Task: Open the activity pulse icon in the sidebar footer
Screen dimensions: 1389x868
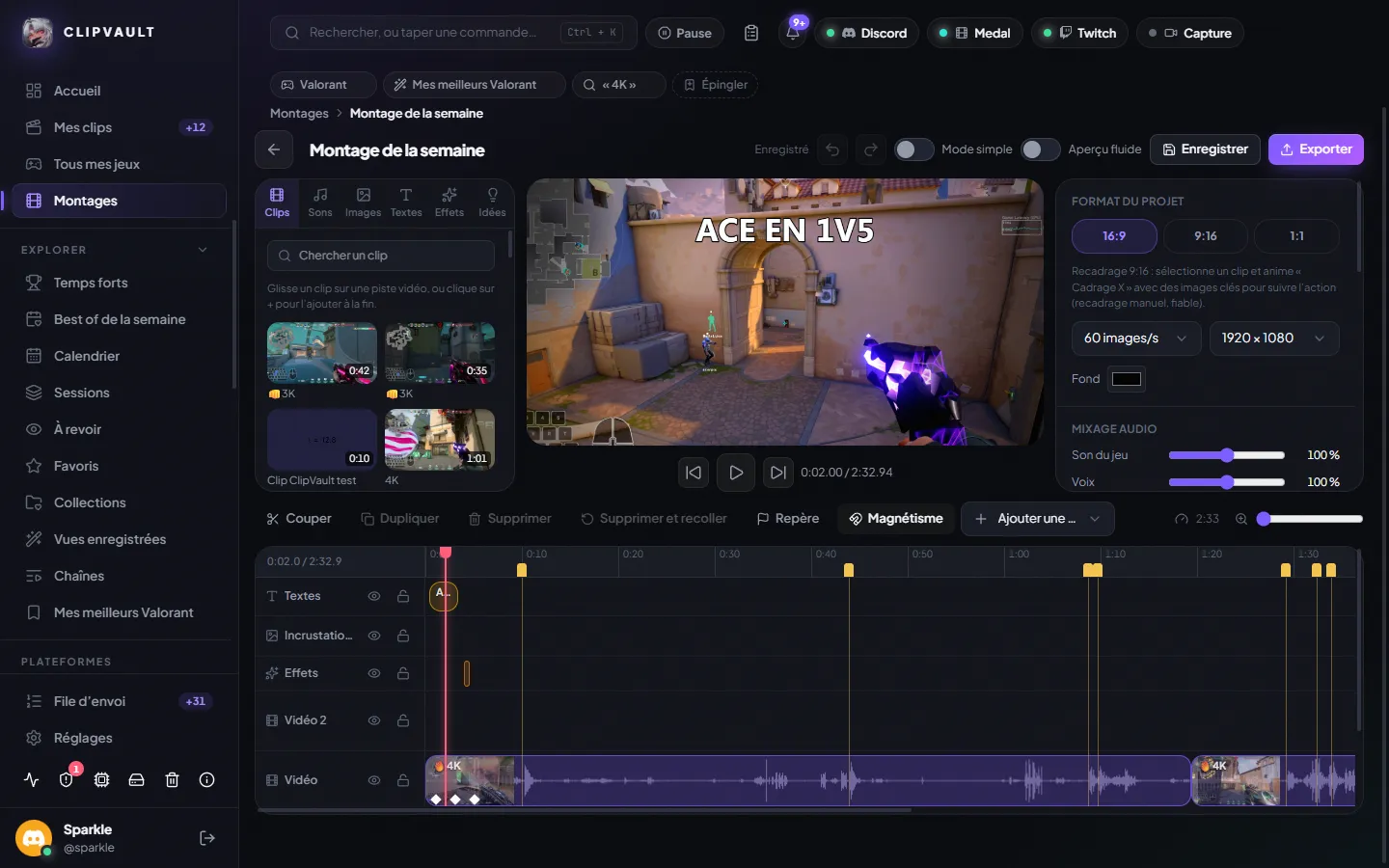Action: (32, 780)
